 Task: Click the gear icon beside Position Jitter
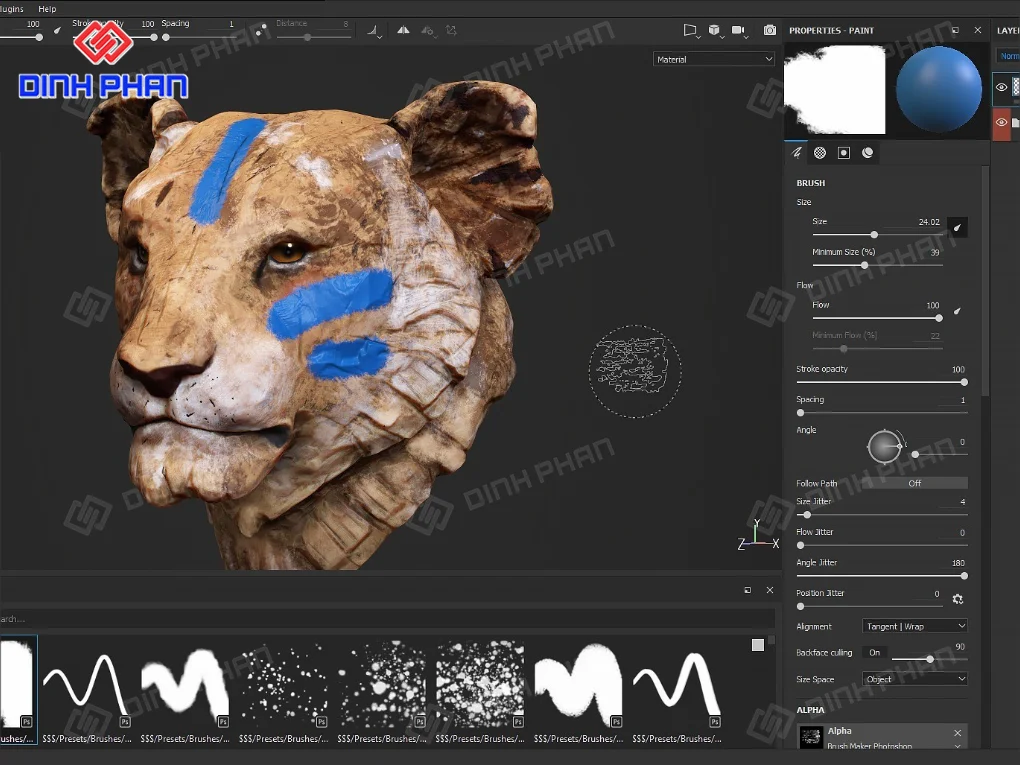click(957, 596)
